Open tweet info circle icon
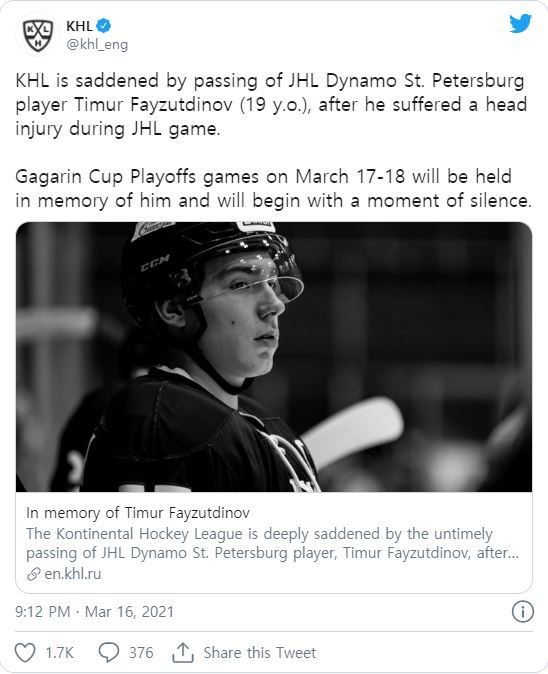 click(x=523, y=611)
